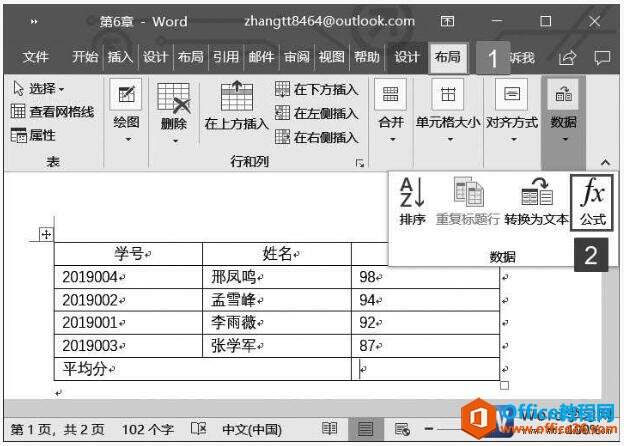Viewport: 624px width, 446px height.
Task: Click the zoom out minus on zoom slider
Action: coord(429,429)
